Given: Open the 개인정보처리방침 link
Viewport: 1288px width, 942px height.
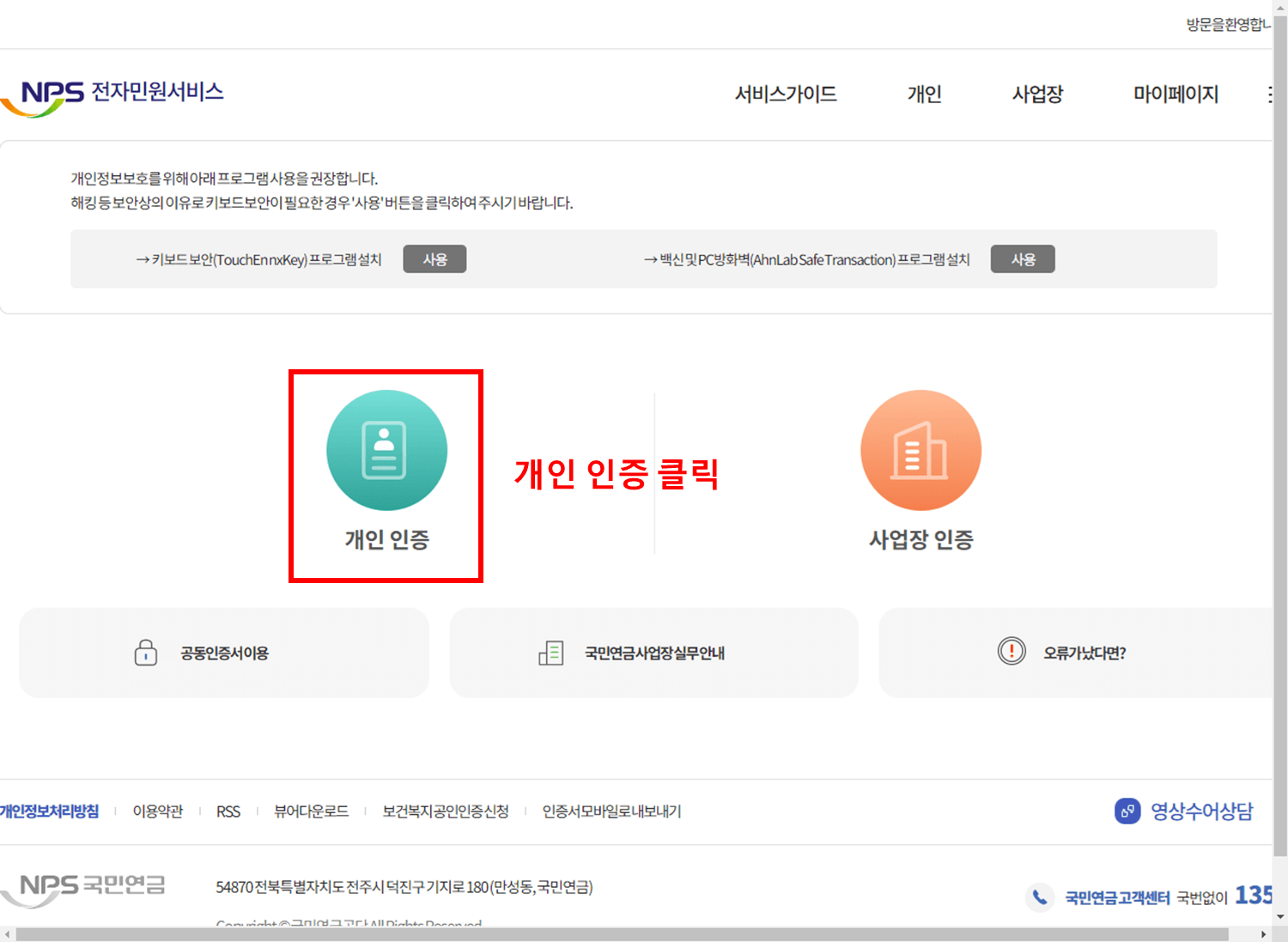Looking at the screenshot, I should (49, 811).
